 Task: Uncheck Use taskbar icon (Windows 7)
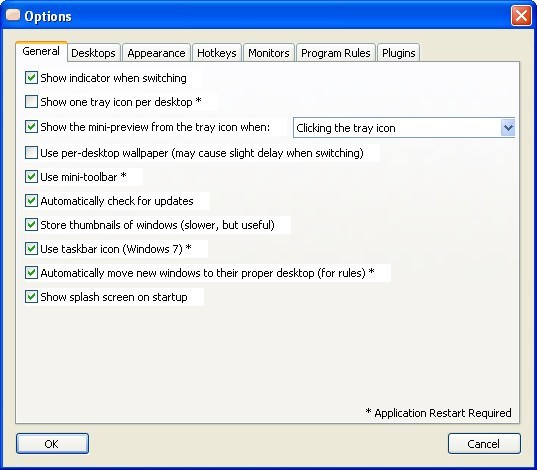coord(31,249)
